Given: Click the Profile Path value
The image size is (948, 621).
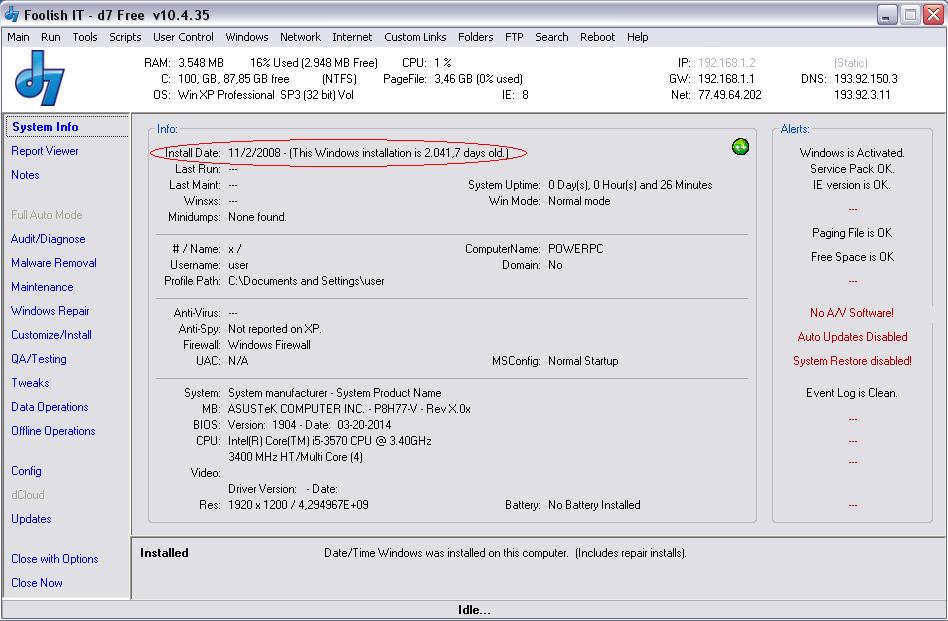Looking at the screenshot, I should click(x=306, y=281).
